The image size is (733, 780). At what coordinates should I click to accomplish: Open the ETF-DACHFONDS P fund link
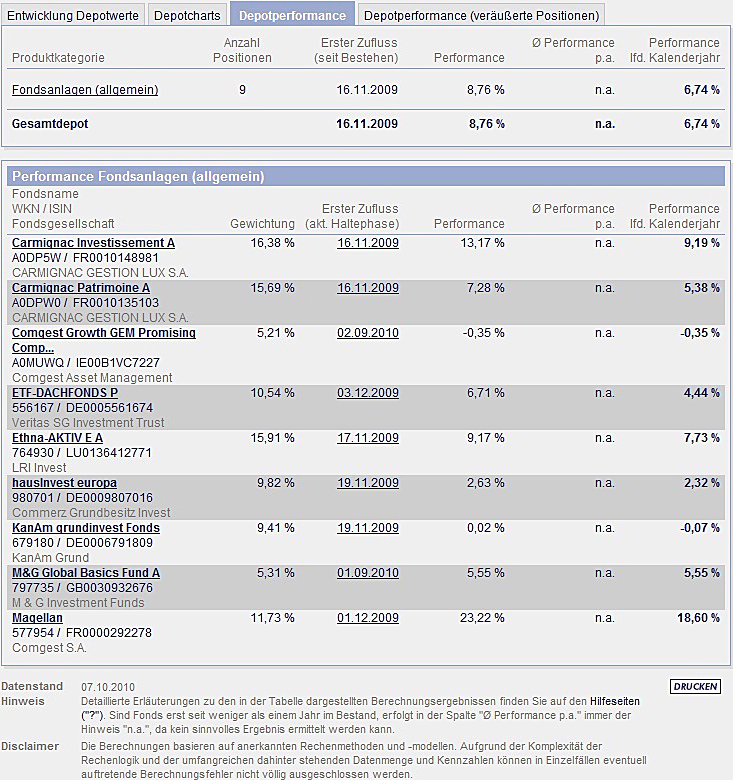pyautogui.click(x=65, y=393)
